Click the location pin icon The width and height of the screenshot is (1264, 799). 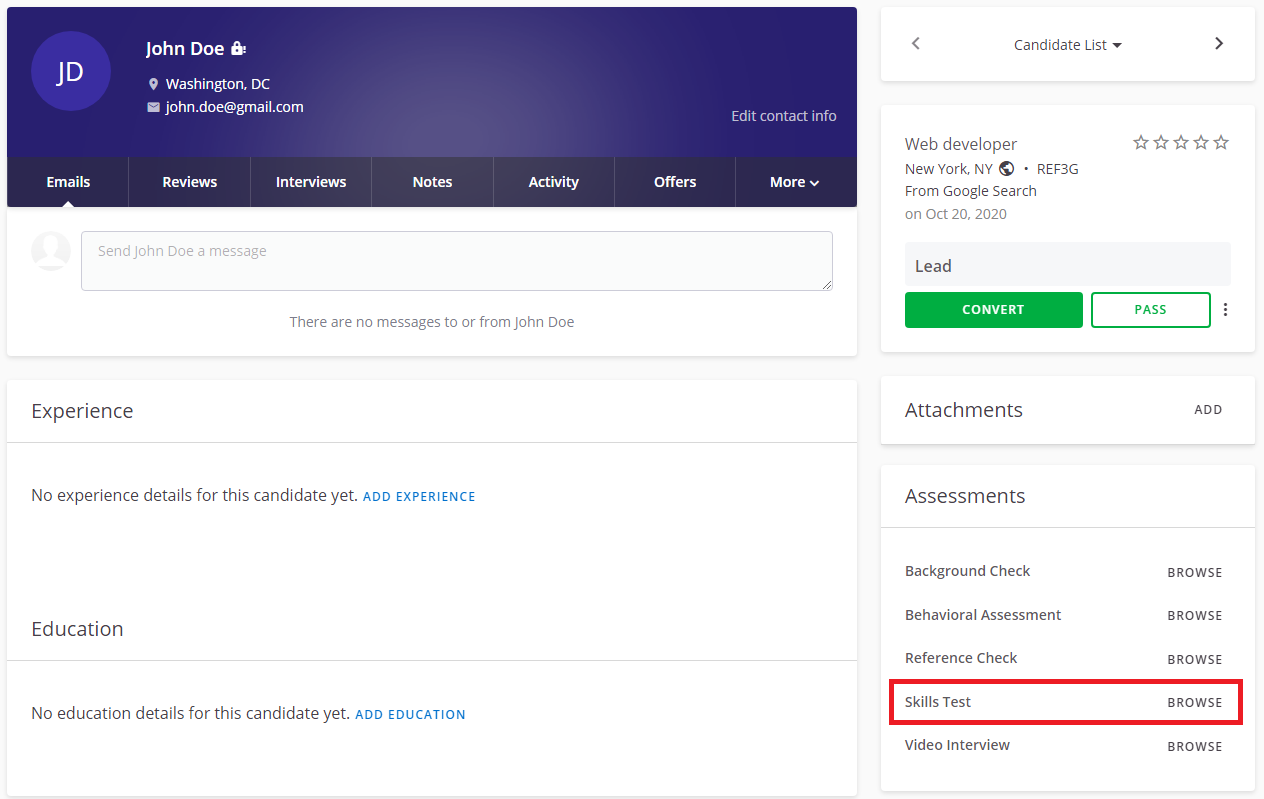pyautogui.click(x=153, y=84)
